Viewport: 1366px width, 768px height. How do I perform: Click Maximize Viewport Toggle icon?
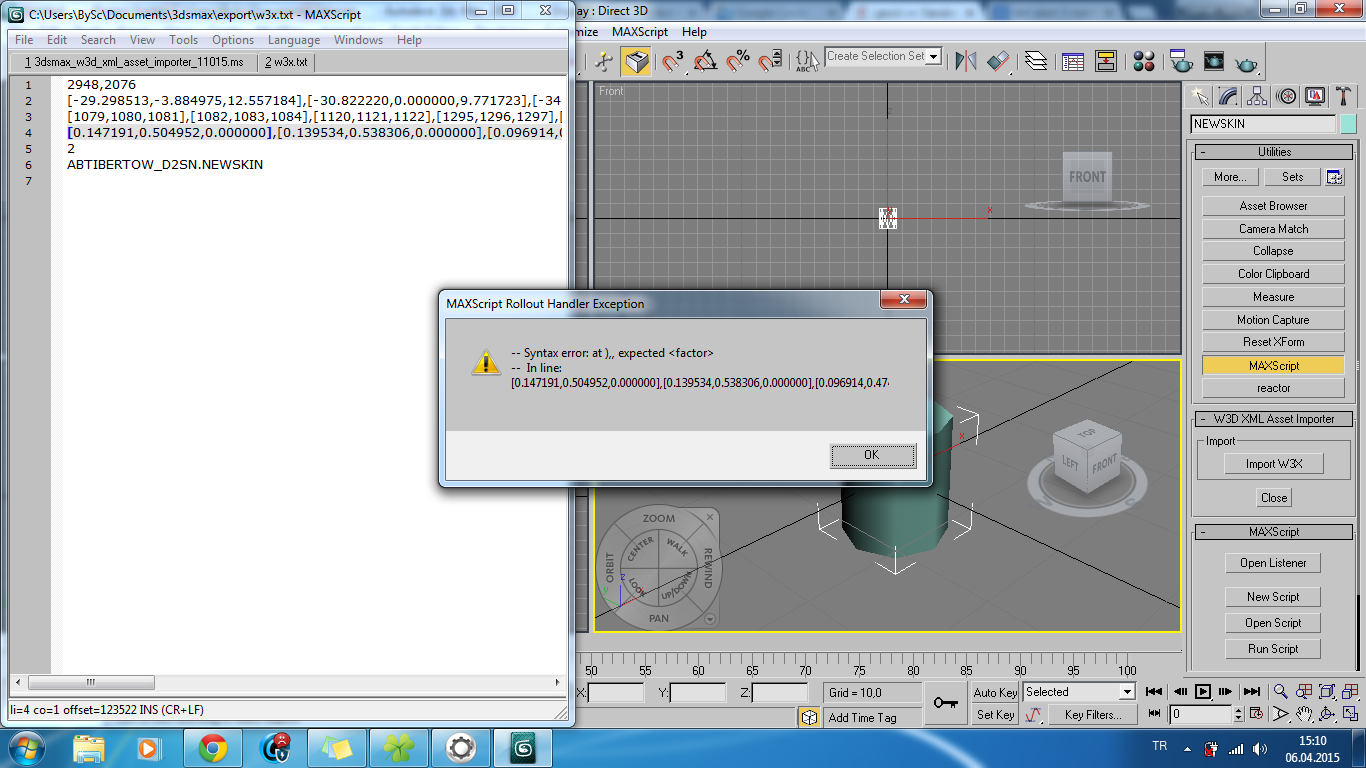tap(1352, 714)
